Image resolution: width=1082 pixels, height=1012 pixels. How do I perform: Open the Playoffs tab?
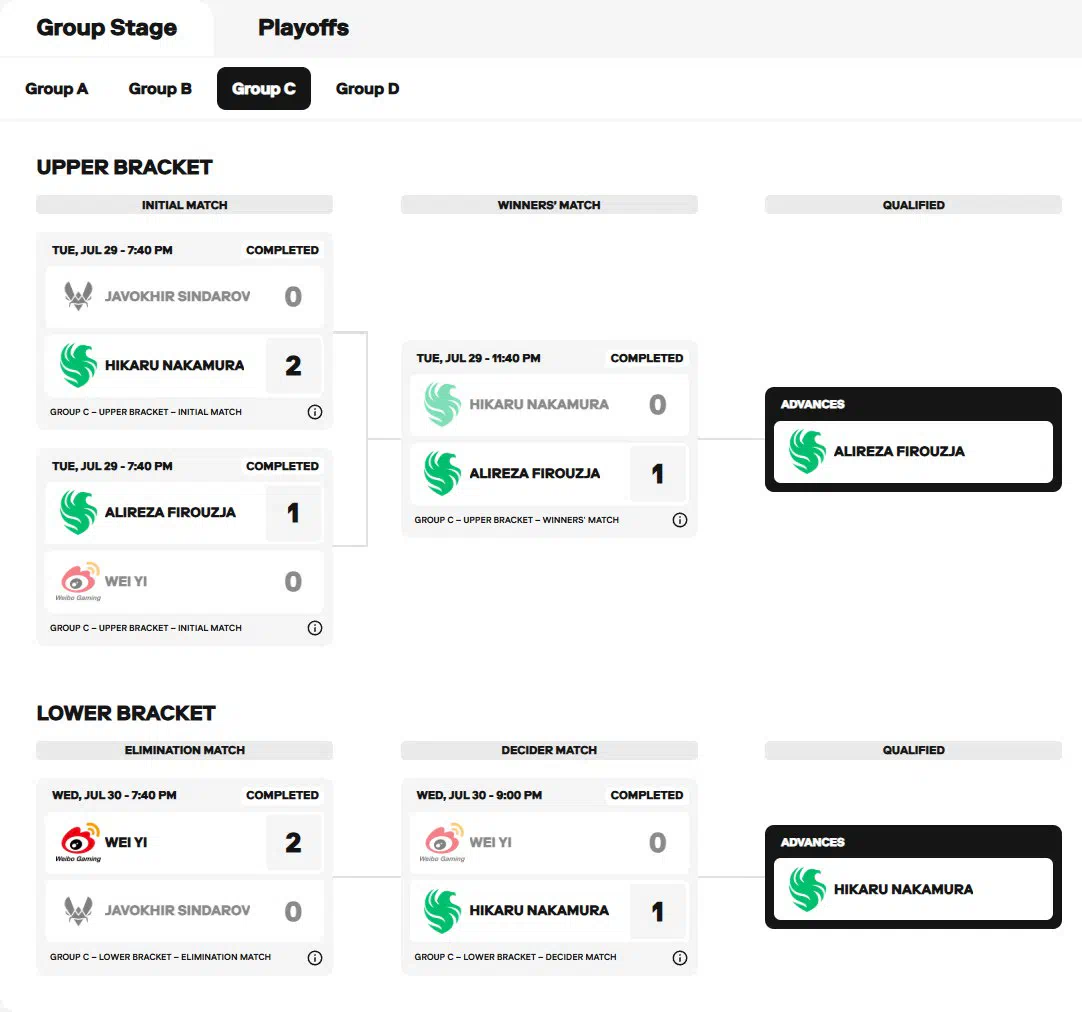[x=303, y=28]
